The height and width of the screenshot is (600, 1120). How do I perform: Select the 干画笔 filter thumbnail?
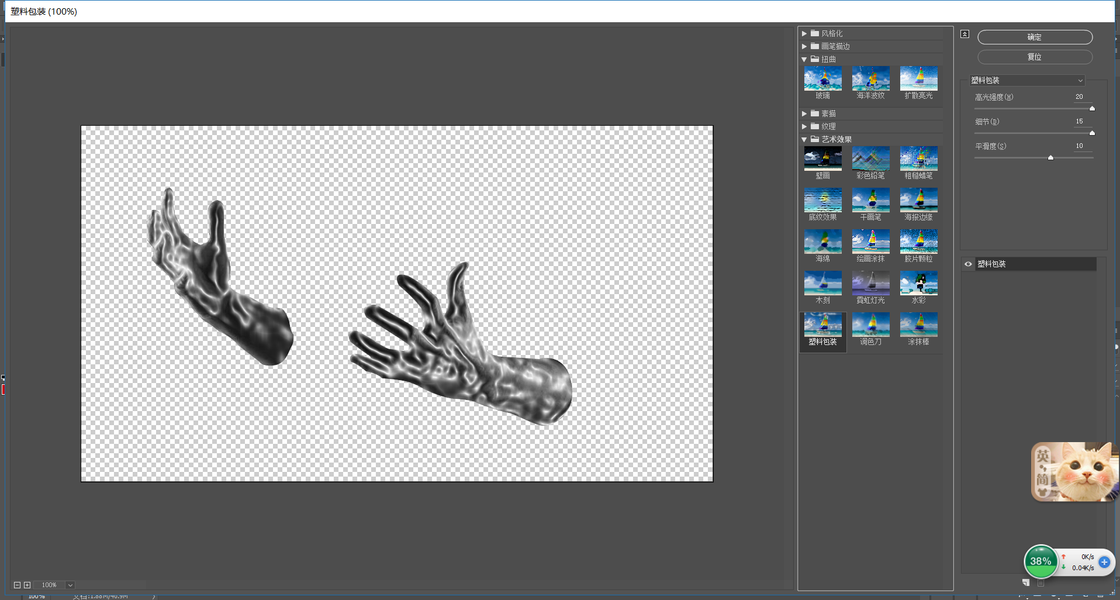click(871, 199)
